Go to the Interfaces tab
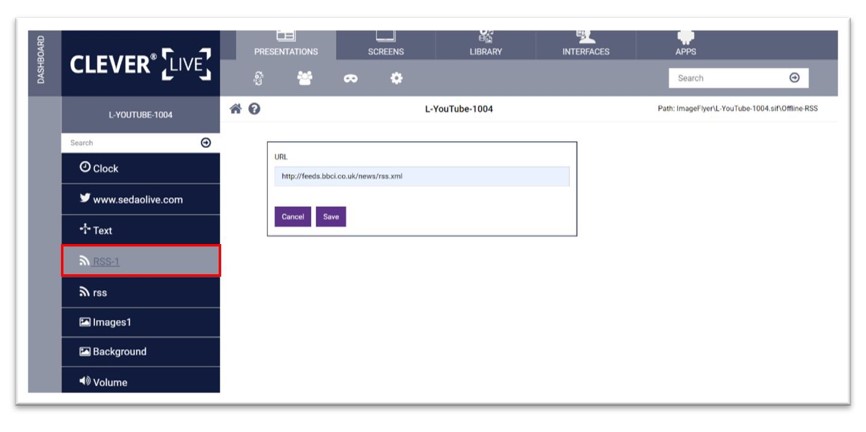 585,45
